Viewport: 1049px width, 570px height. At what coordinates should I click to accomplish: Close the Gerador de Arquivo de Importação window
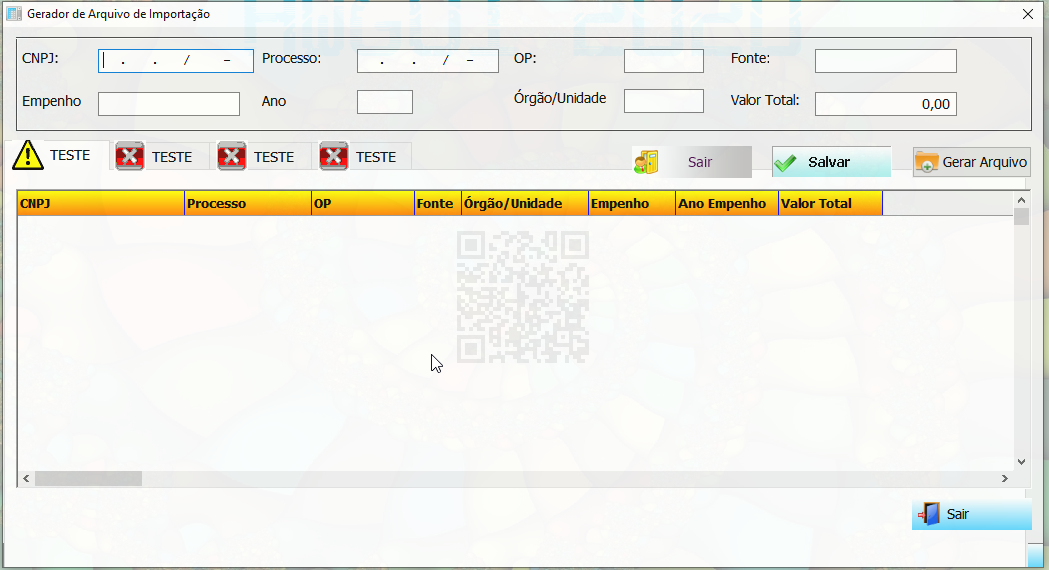click(1028, 14)
